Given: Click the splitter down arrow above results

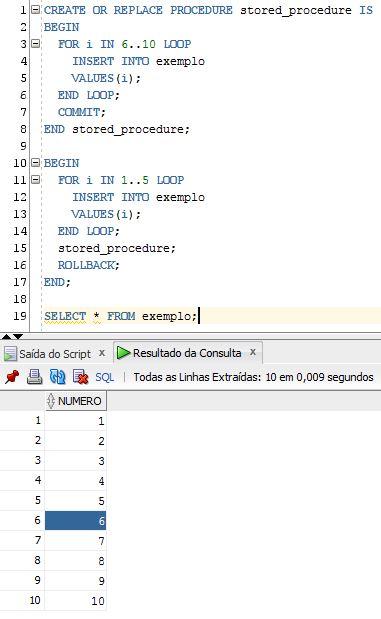Looking at the screenshot, I should (x=18, y=336).
